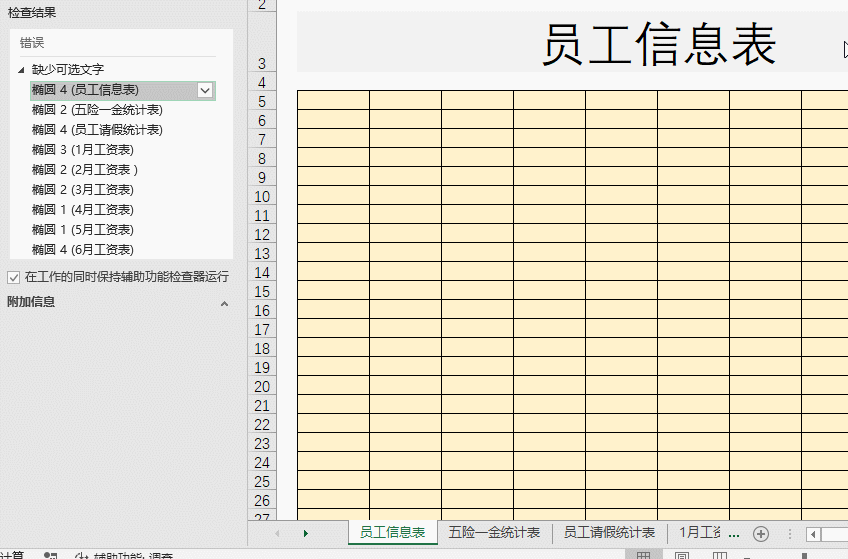This screenshot has height=559, width=848.
Task: Select the 椭圆 2 (五险一金统计表) issue
Action: click(x=97, y=110)
